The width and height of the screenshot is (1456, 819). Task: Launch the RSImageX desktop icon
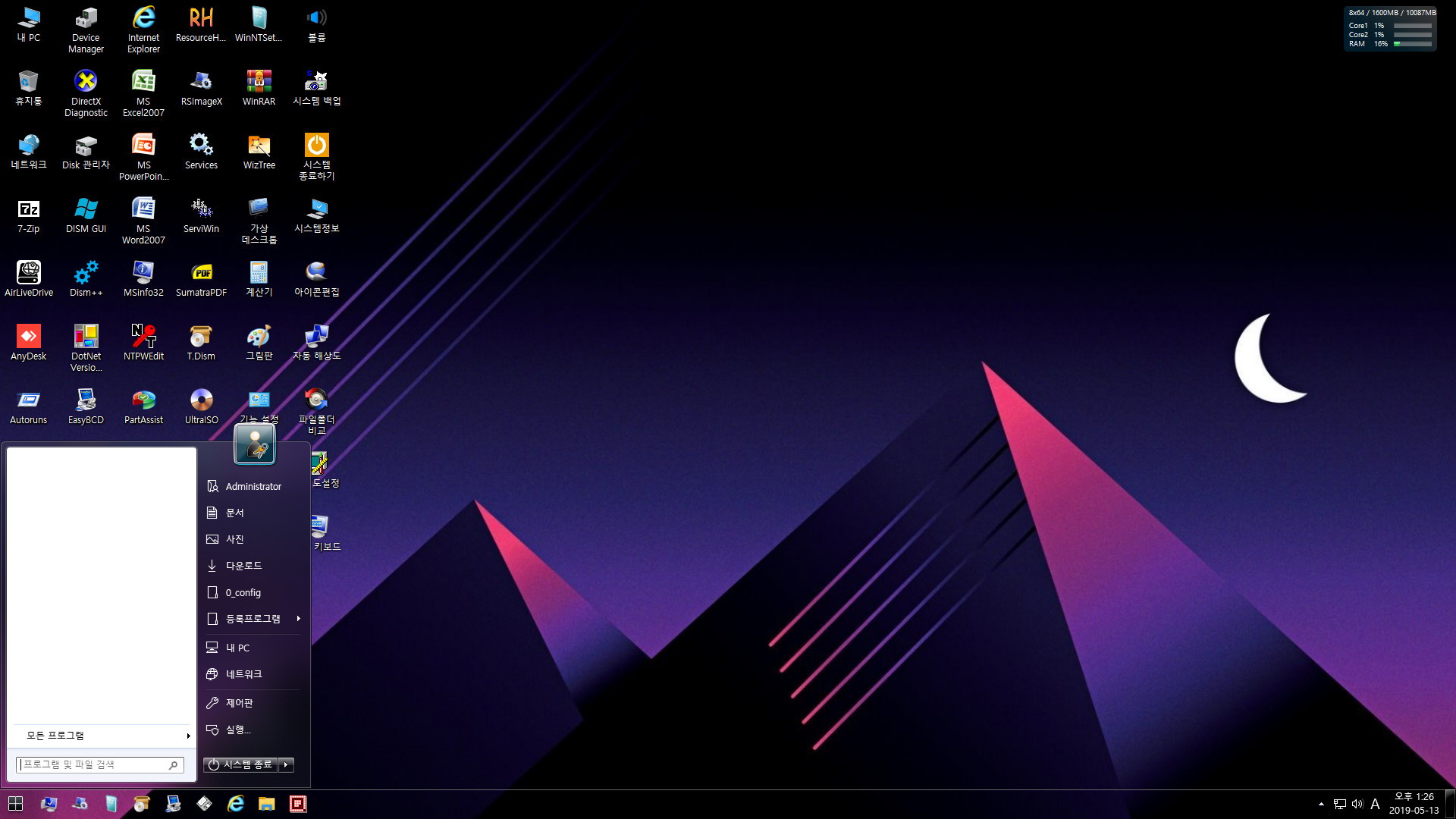tap(201, 87)
